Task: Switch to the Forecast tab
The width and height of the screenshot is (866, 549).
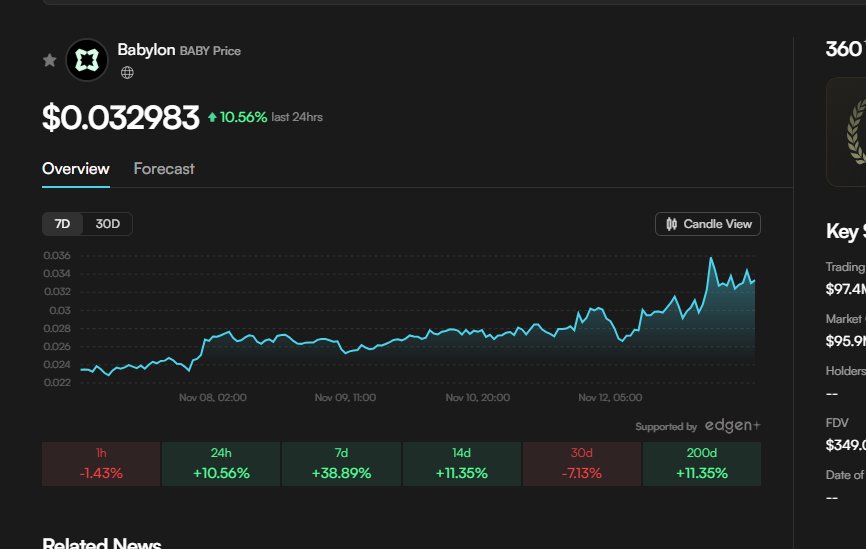Action: point(164,169)
